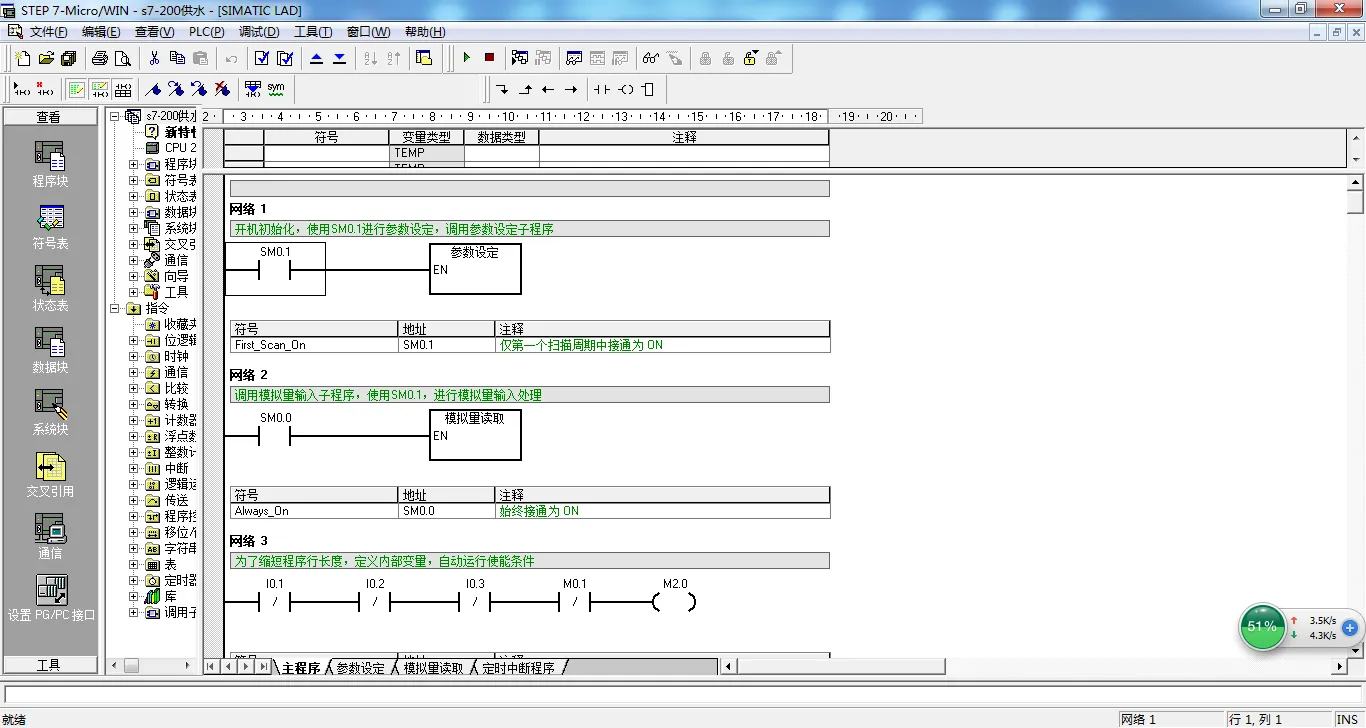1366x728 pixels.
Task: Toggle the symbol information table display
Action: (x=123, y=89)
